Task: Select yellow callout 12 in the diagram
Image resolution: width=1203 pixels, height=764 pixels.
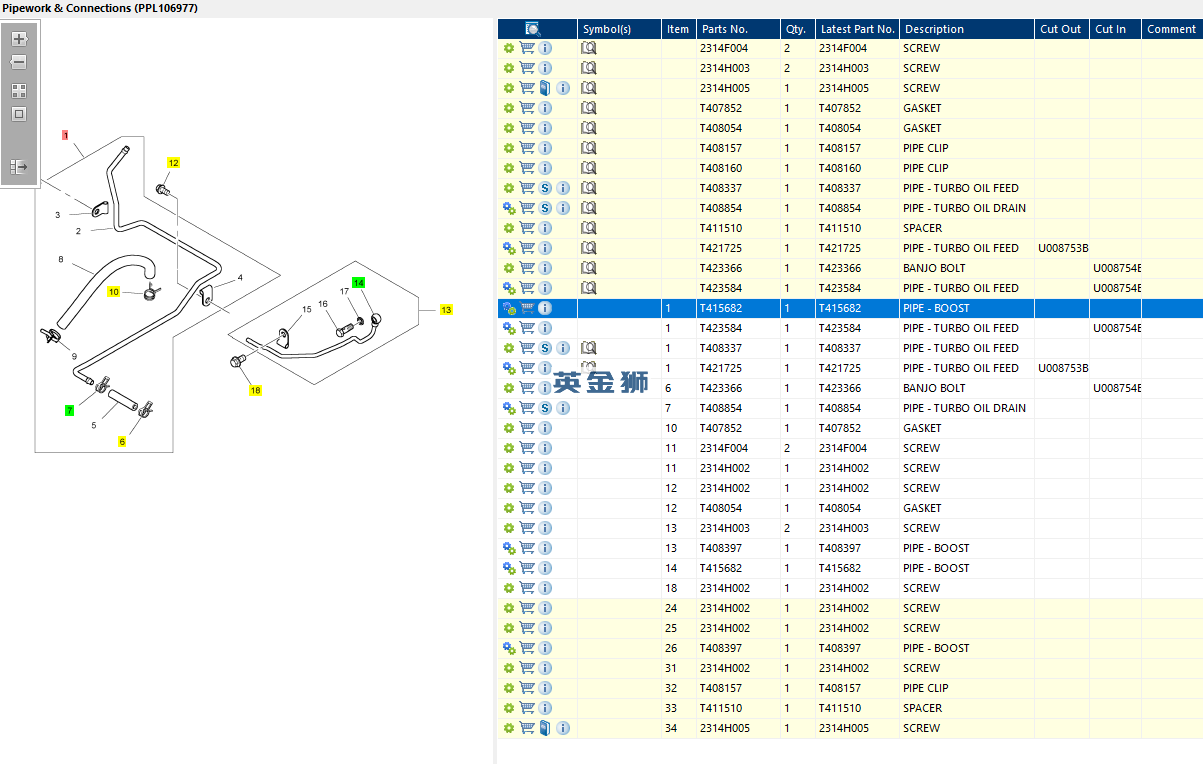Action: [173, 162]
